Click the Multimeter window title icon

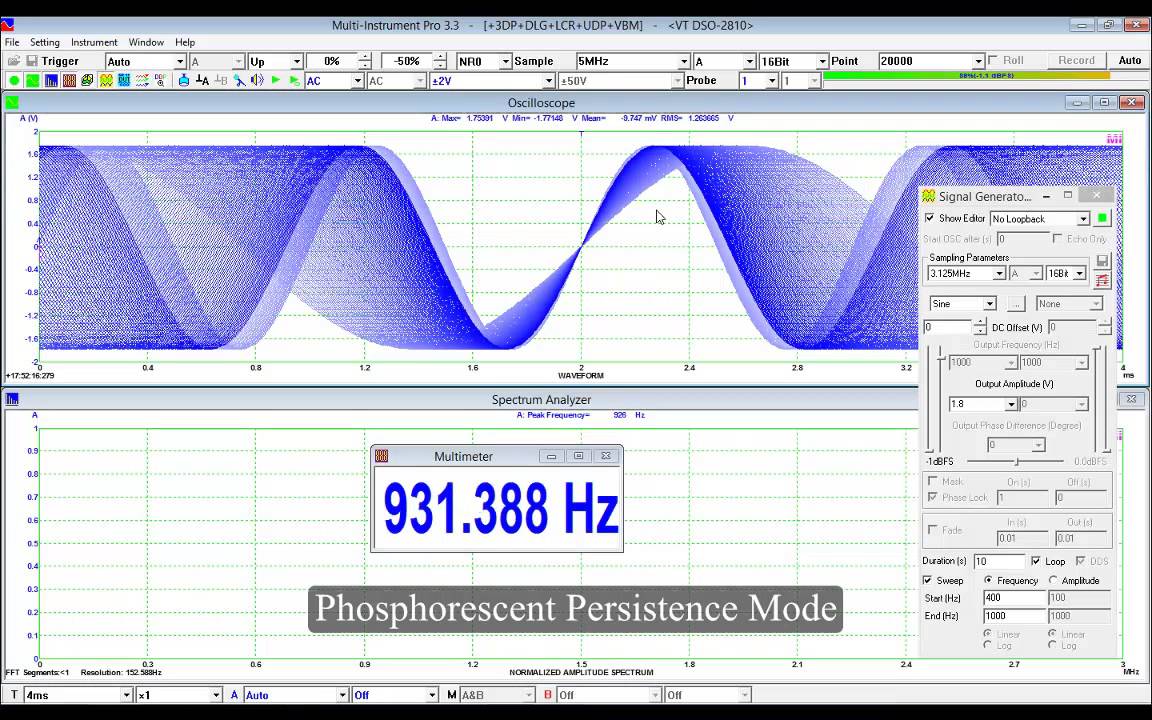[381, 456]
